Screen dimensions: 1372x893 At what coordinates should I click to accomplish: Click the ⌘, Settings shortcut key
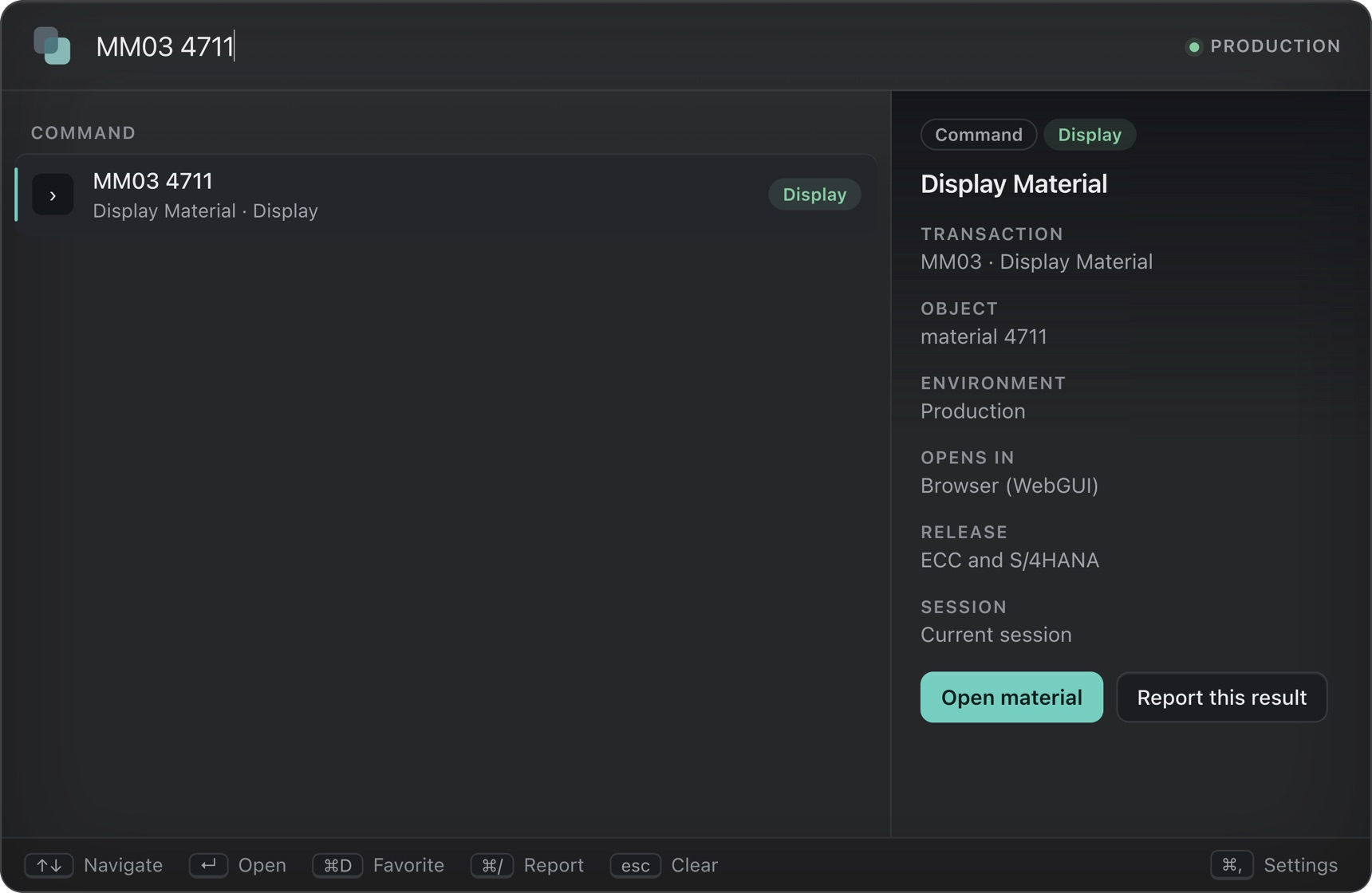pos(1232,865)
